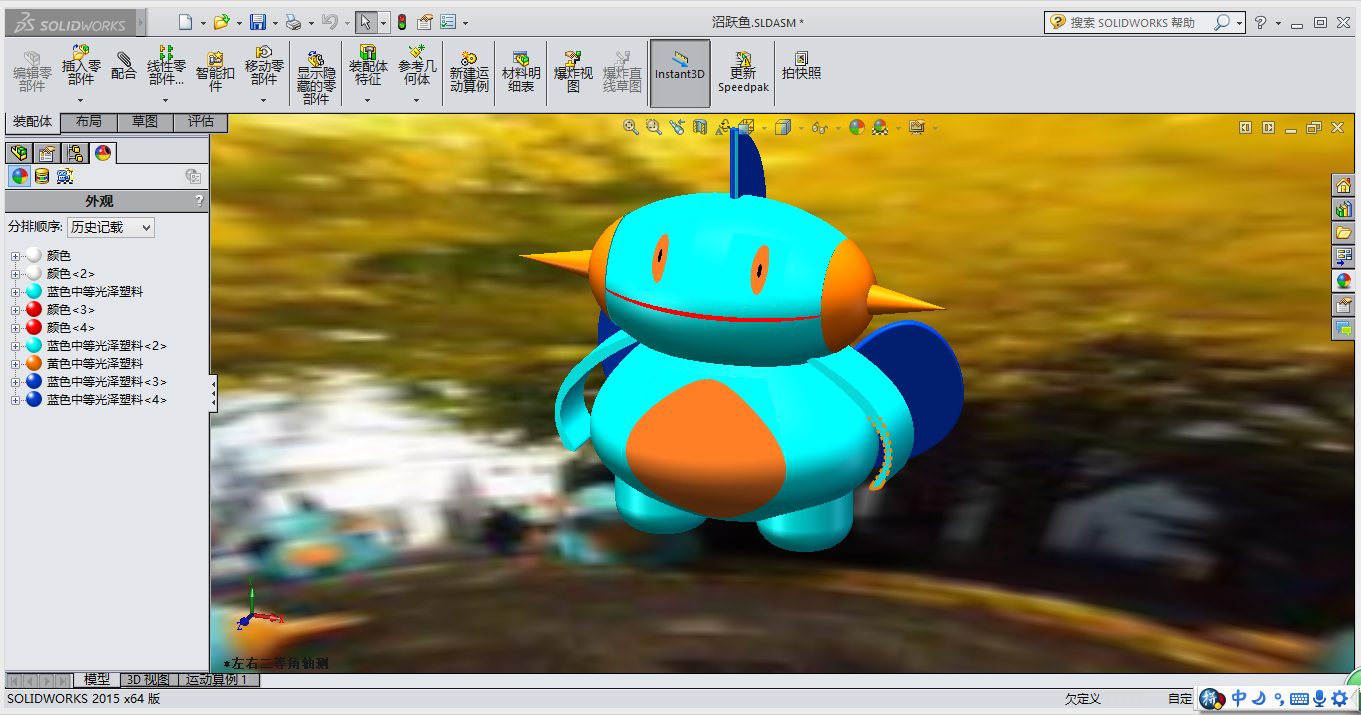This screenshot has height=715, width=1361.
Task: Click Move Component (移动零部件) tool
Action: pos(264,65)
